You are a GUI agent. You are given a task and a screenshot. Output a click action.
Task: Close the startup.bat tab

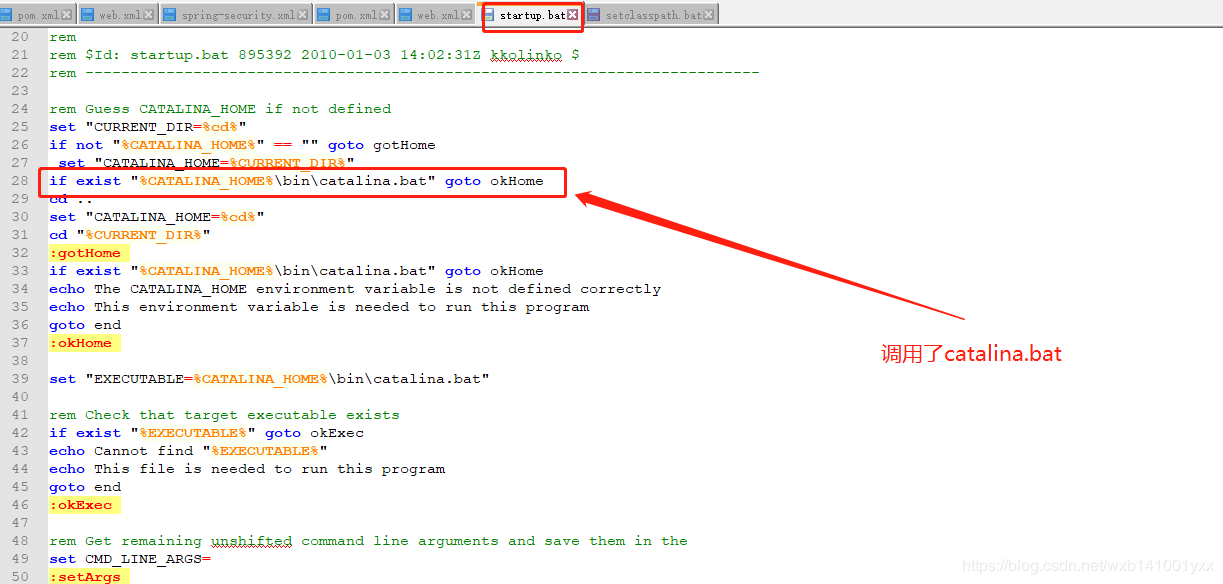(x=573, y=15)
